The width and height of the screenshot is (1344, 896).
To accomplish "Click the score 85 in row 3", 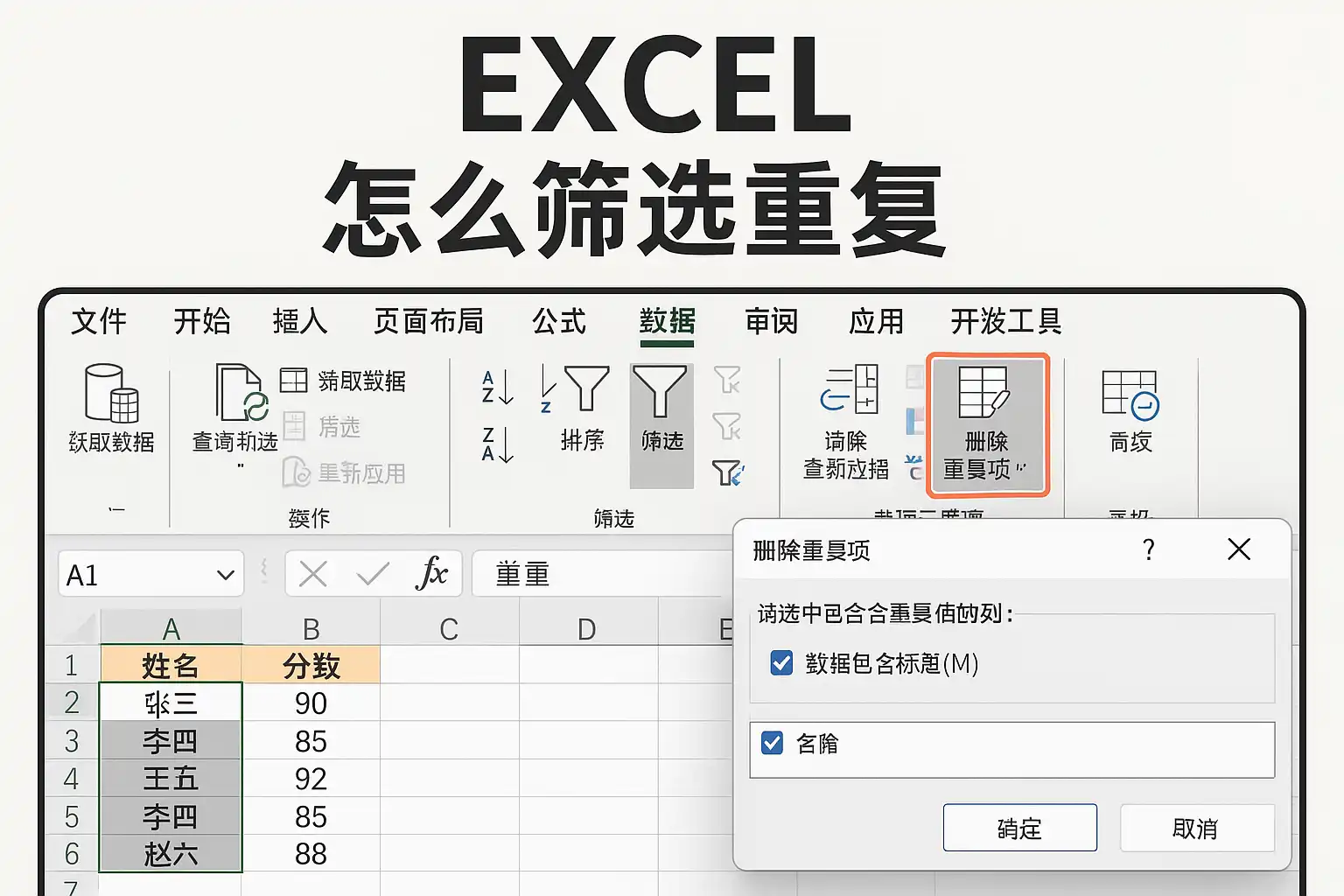I will (311, 740).
